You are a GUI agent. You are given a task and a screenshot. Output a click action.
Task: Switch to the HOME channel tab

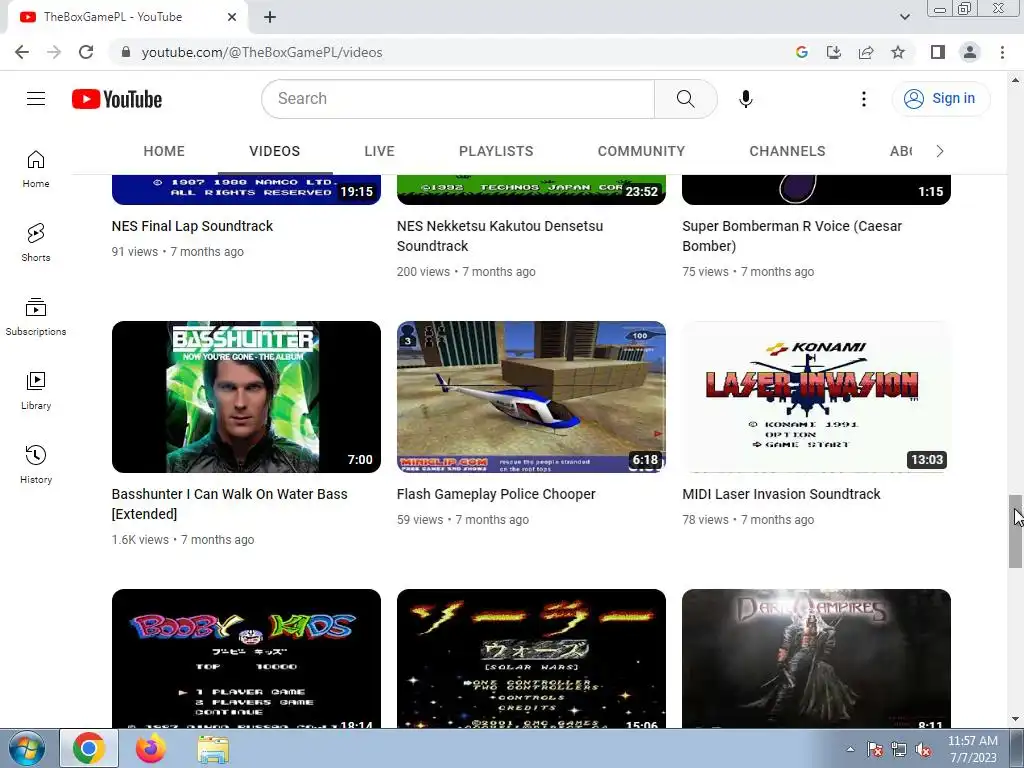pos(164,152)
